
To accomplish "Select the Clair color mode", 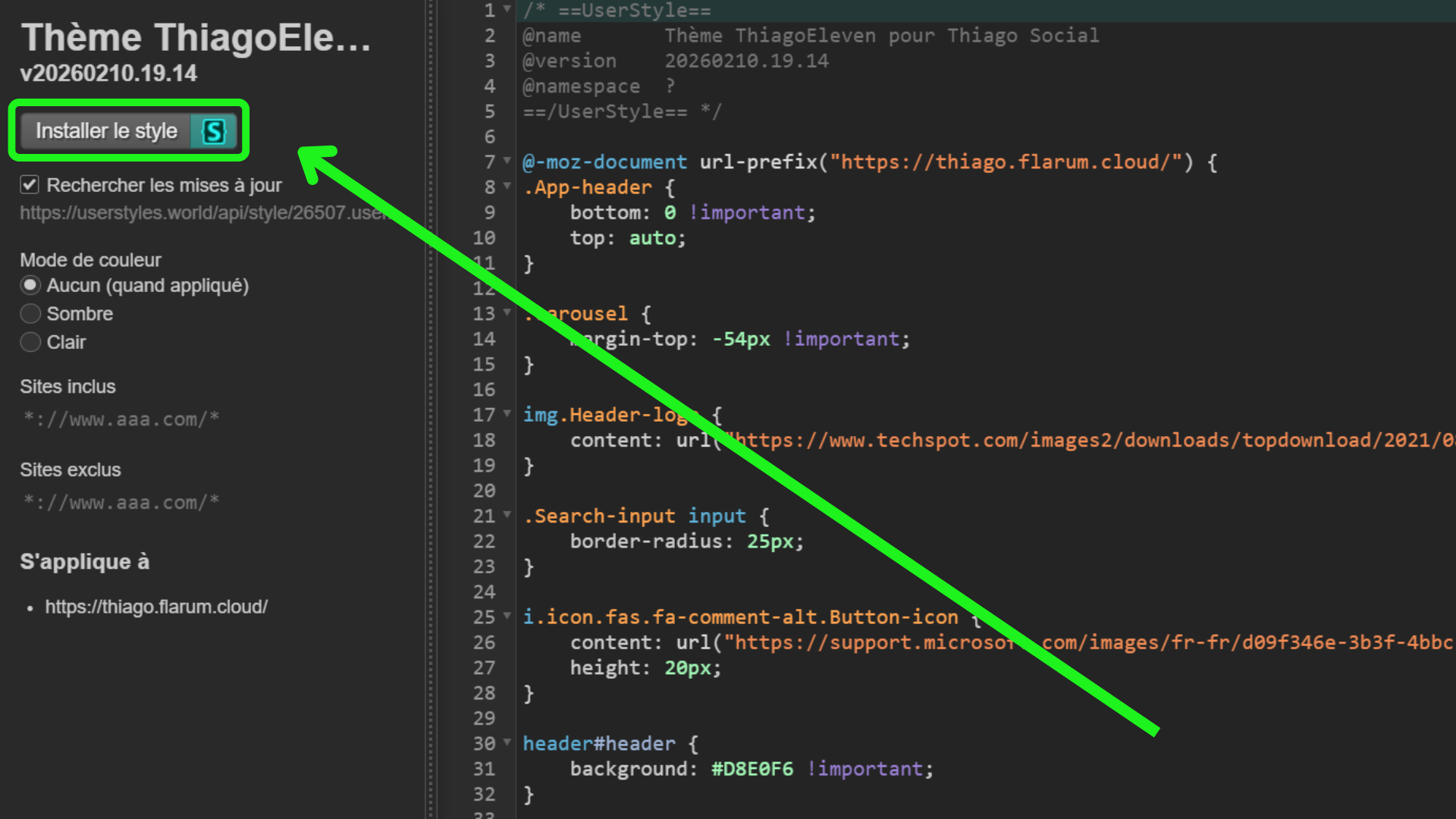I will tap(30, 342).
